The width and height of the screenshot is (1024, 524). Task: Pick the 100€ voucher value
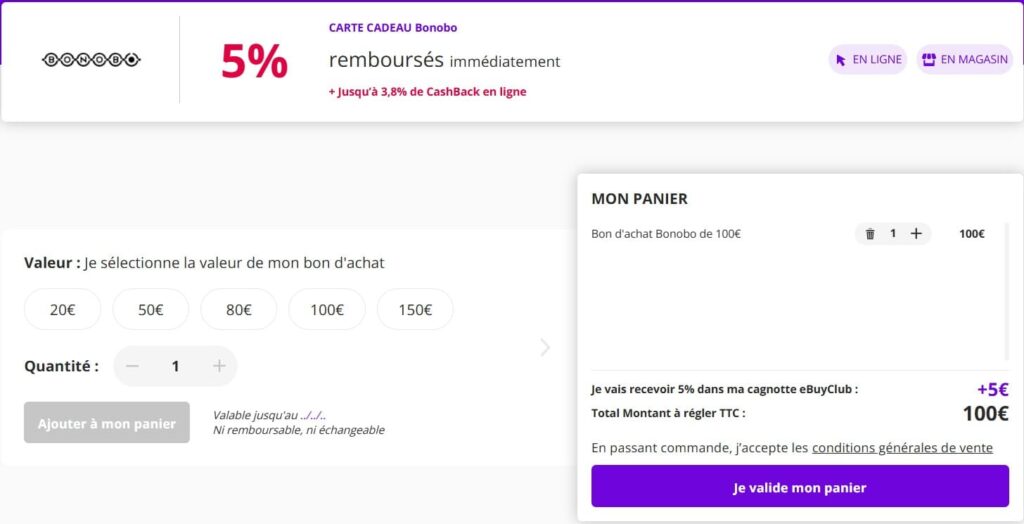[326, 310]
